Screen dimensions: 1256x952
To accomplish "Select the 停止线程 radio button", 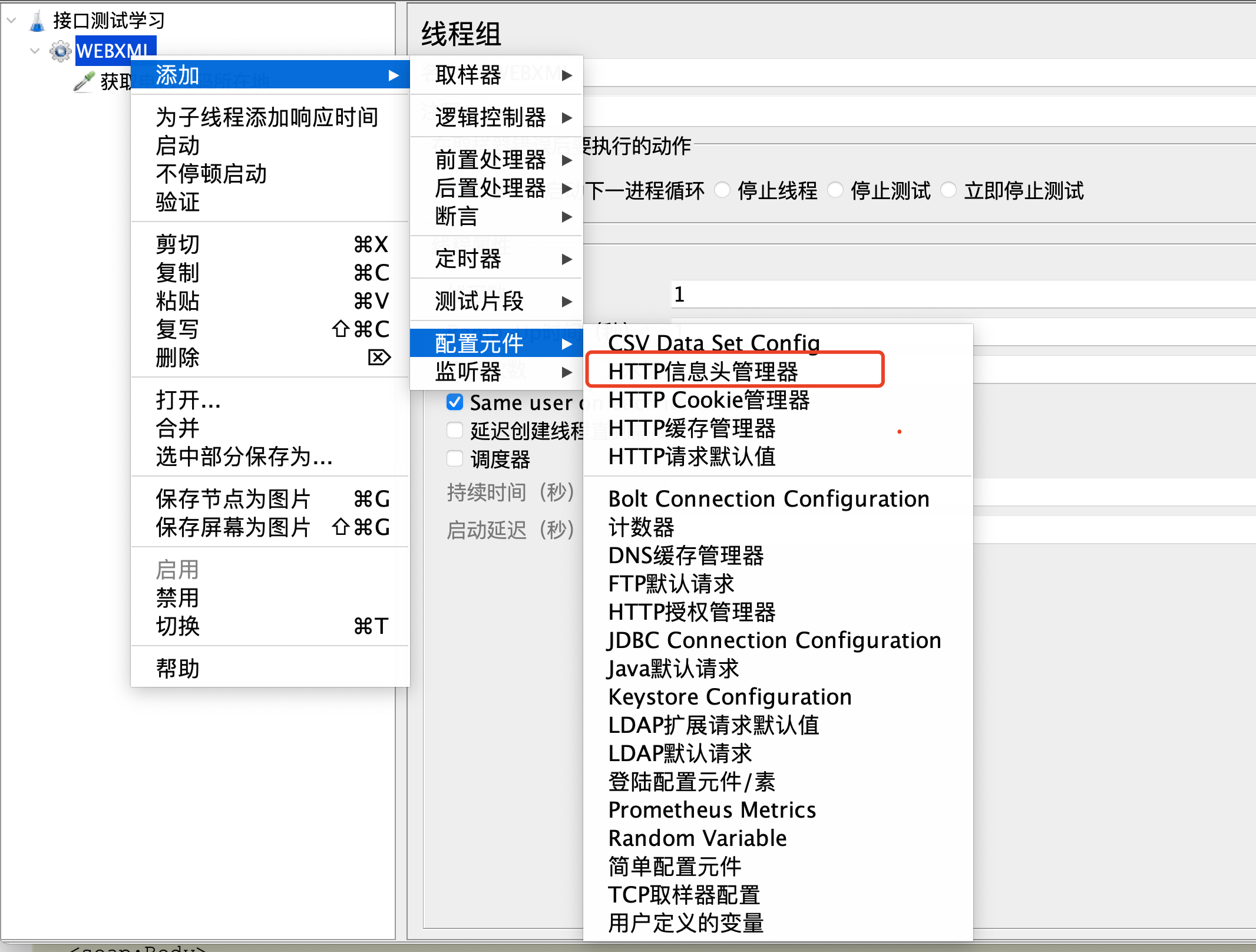I will click(722, 190).
